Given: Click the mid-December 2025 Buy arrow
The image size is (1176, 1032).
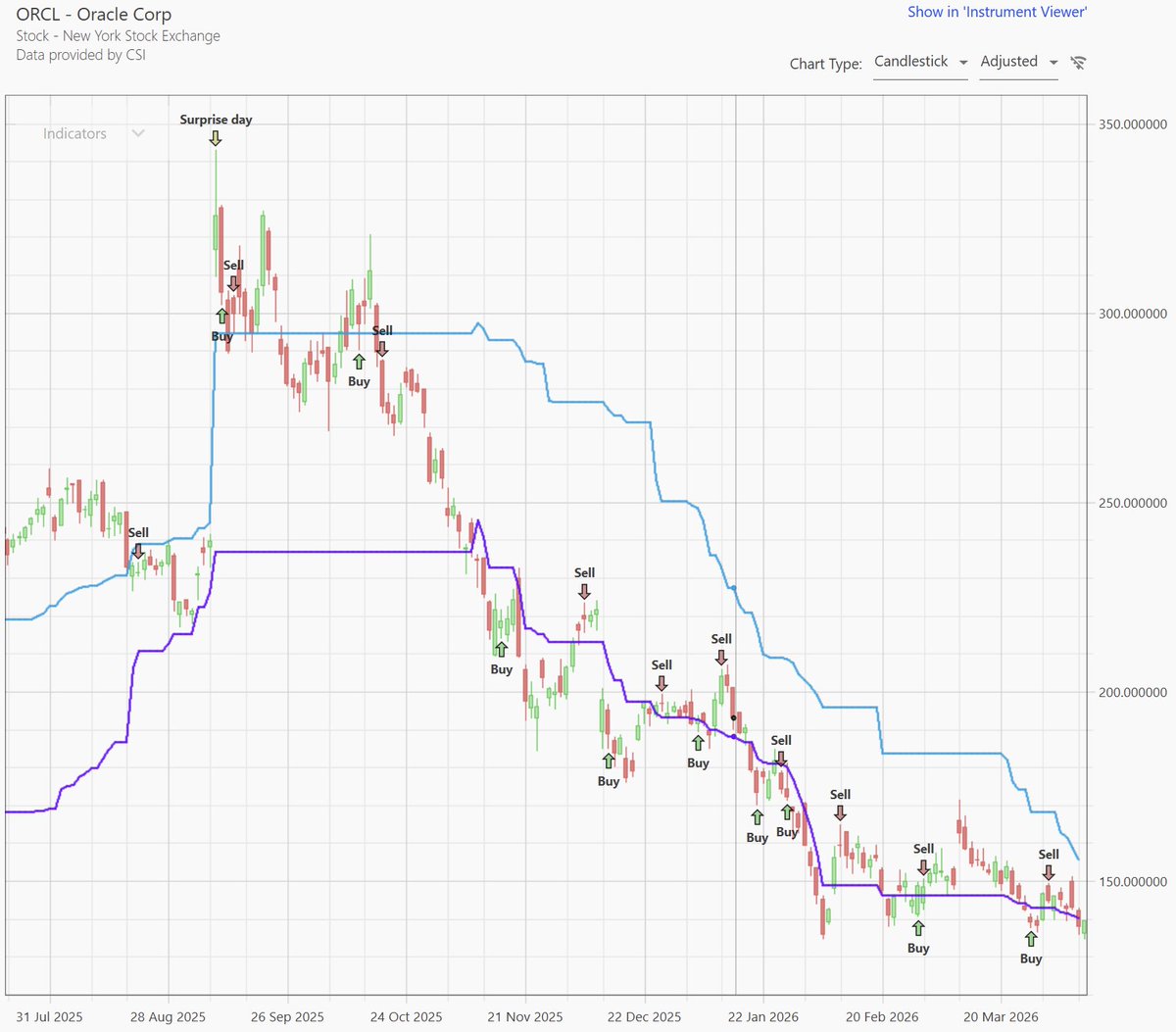Looking at the screenshot, I should [x=609, y=761].
